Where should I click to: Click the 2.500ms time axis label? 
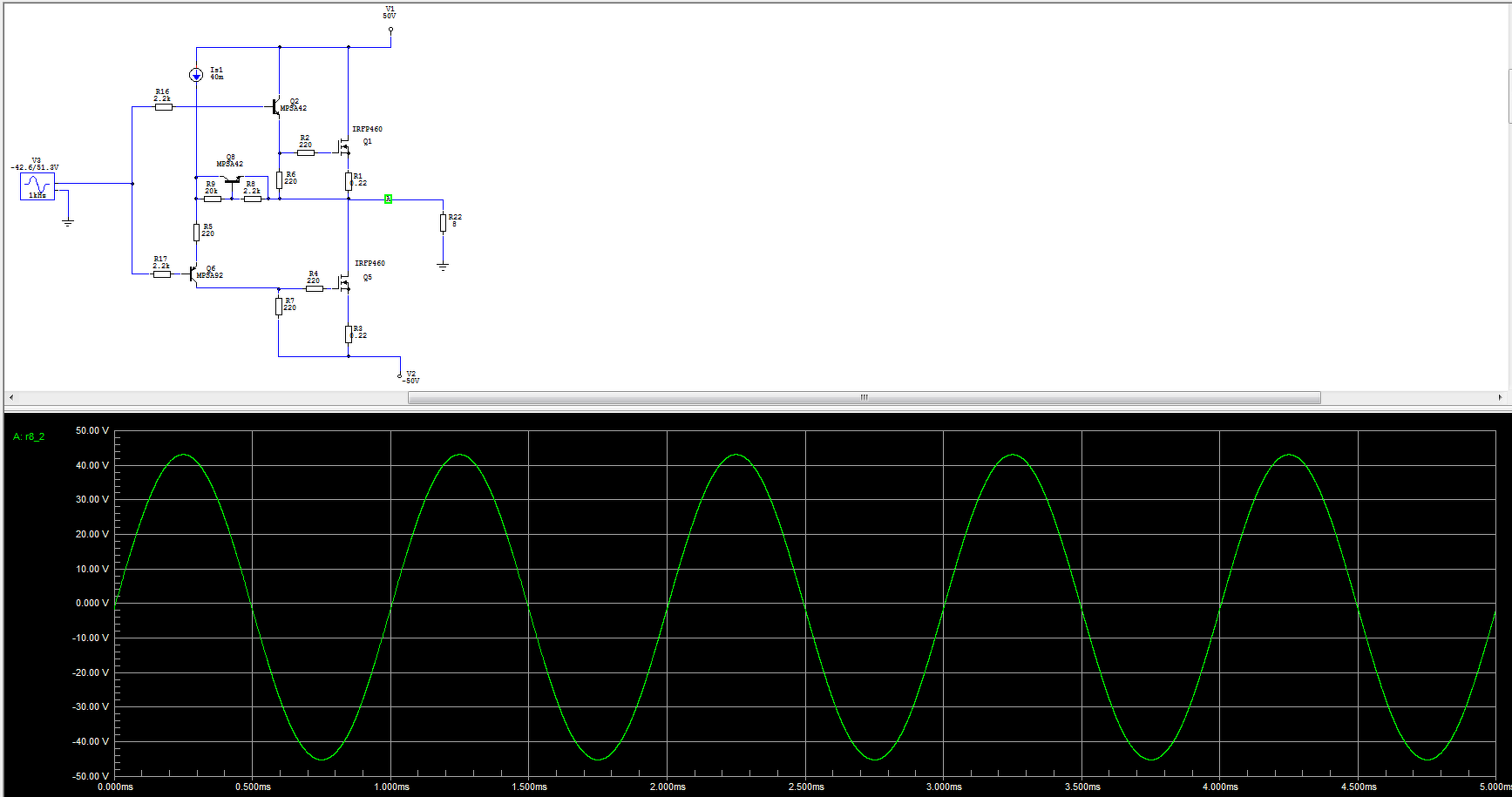pos(806,787)
